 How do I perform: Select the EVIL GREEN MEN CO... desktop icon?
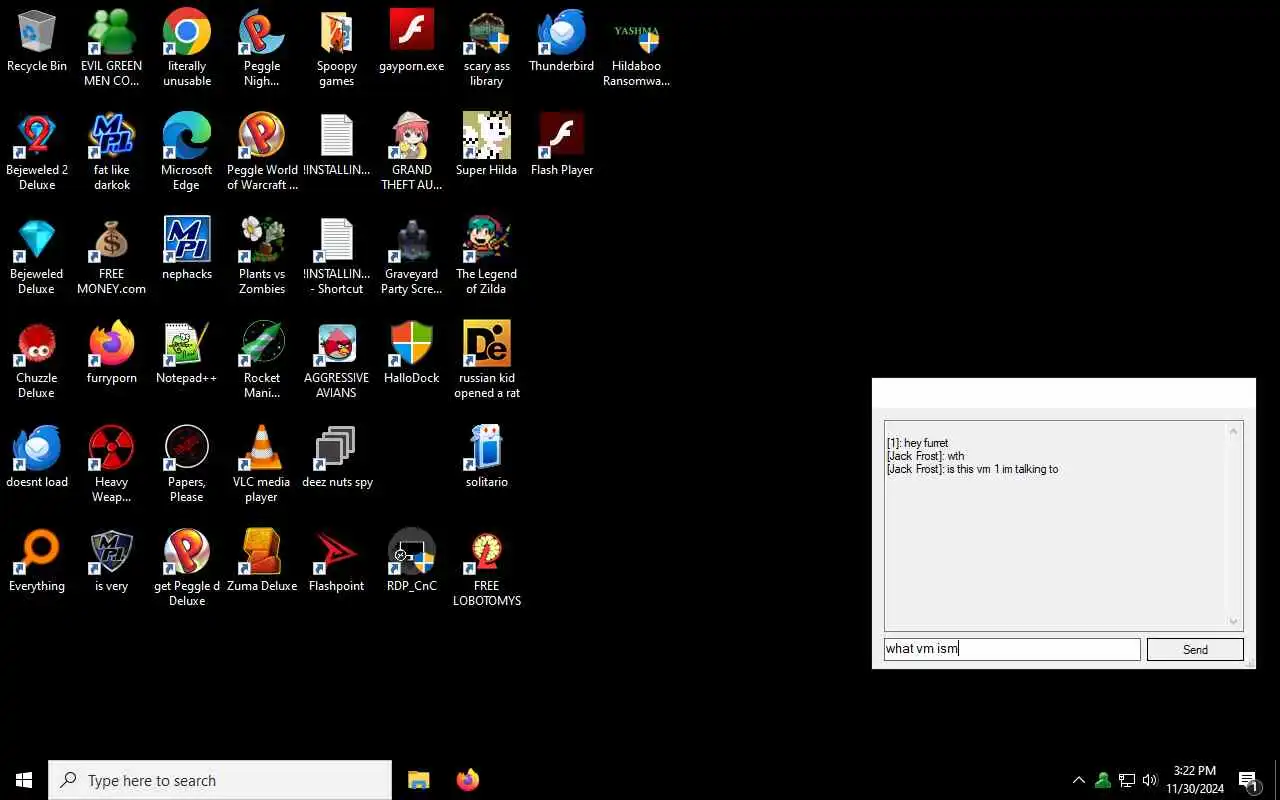[x=112, y=48]
